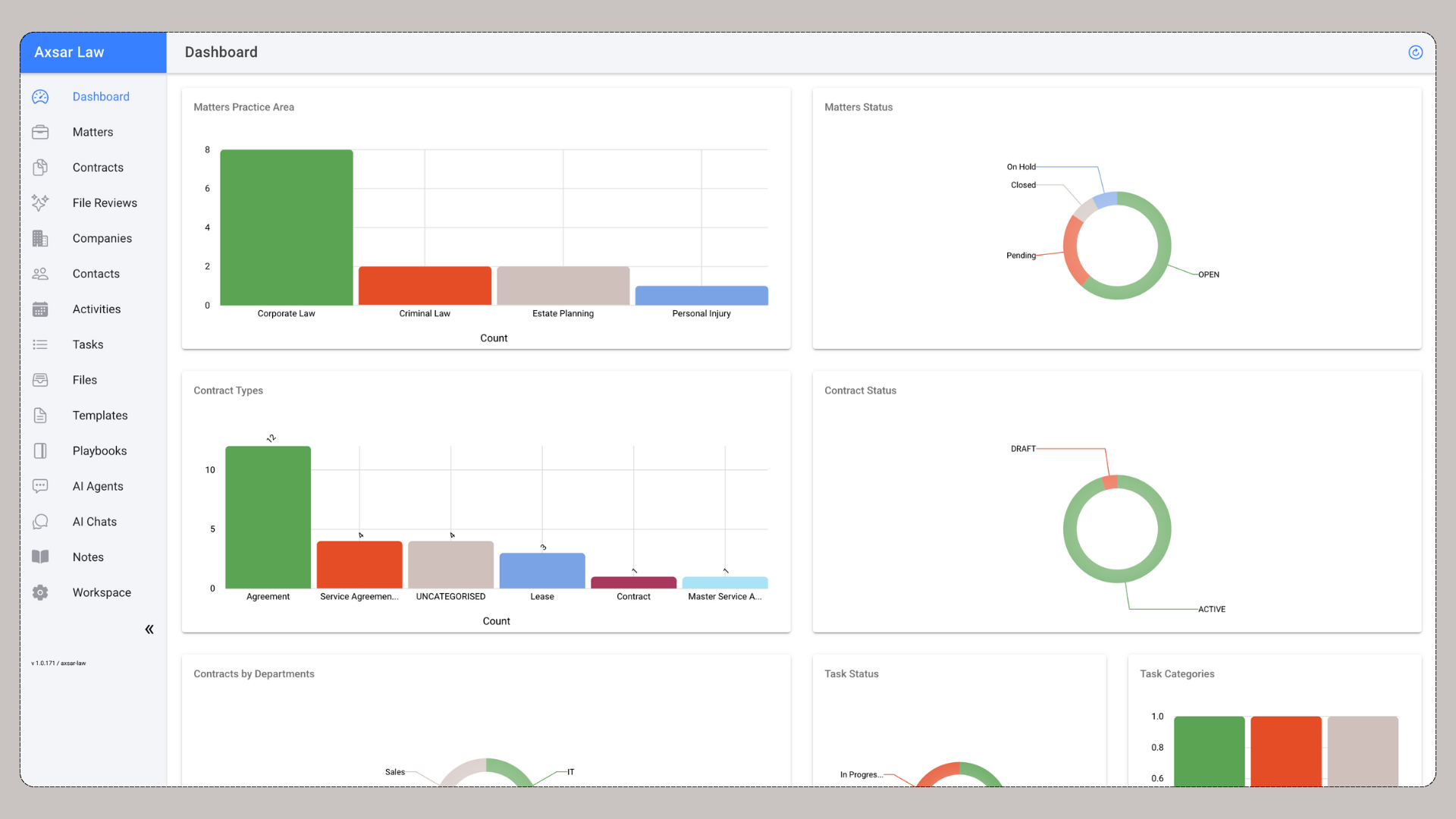Viewport: 1456px width, 819px height.
Task: Click the Playbooks book icon
Action: 40,450
